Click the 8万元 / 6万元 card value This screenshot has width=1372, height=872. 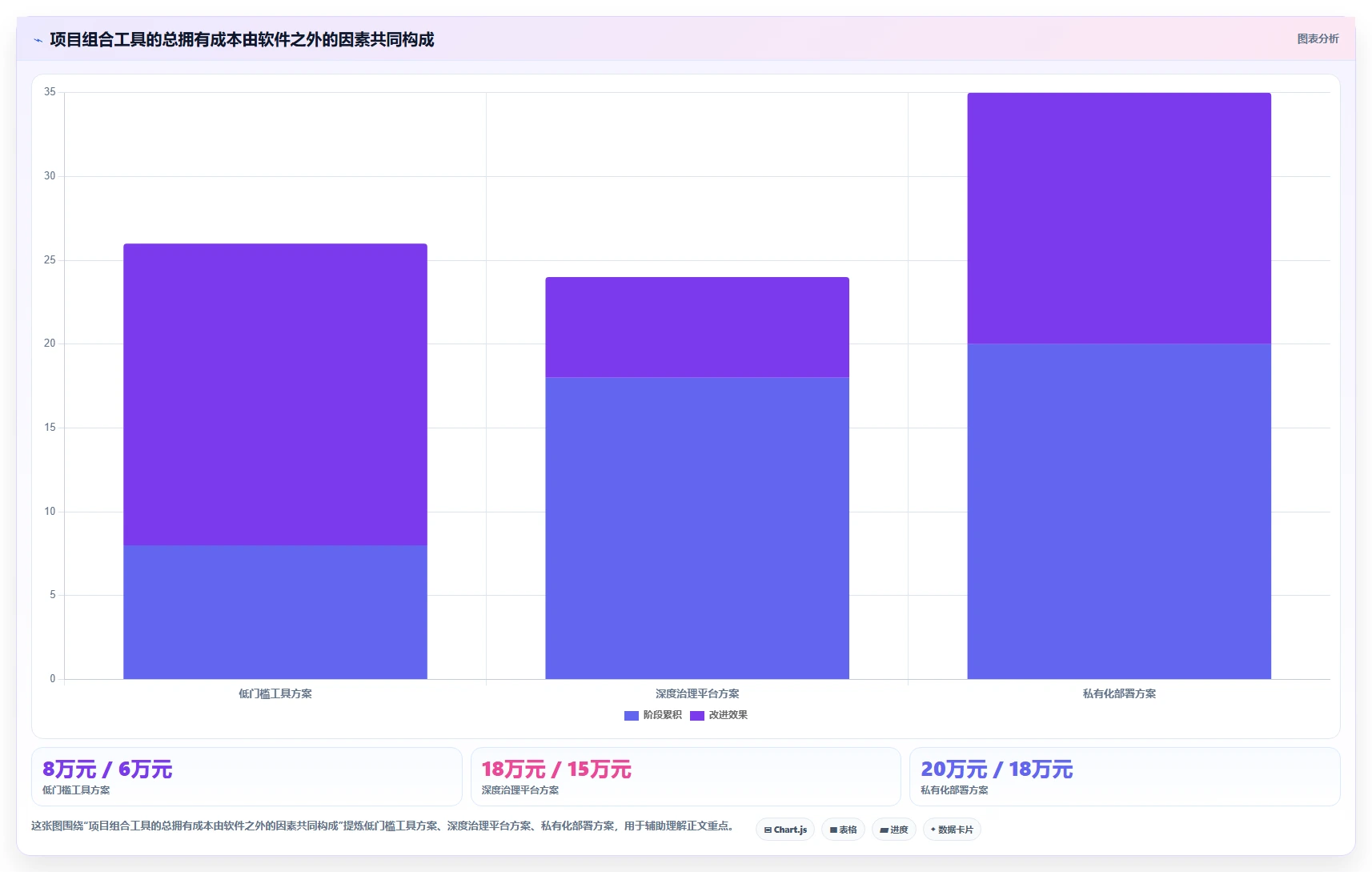(107, 770)
